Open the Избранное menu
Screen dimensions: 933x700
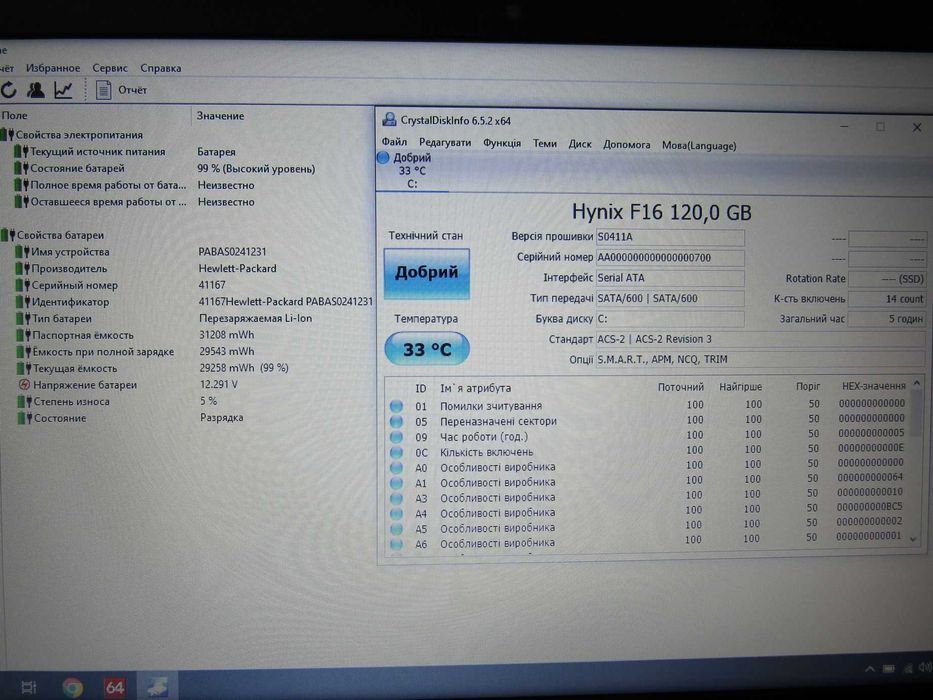coord(53,68)
